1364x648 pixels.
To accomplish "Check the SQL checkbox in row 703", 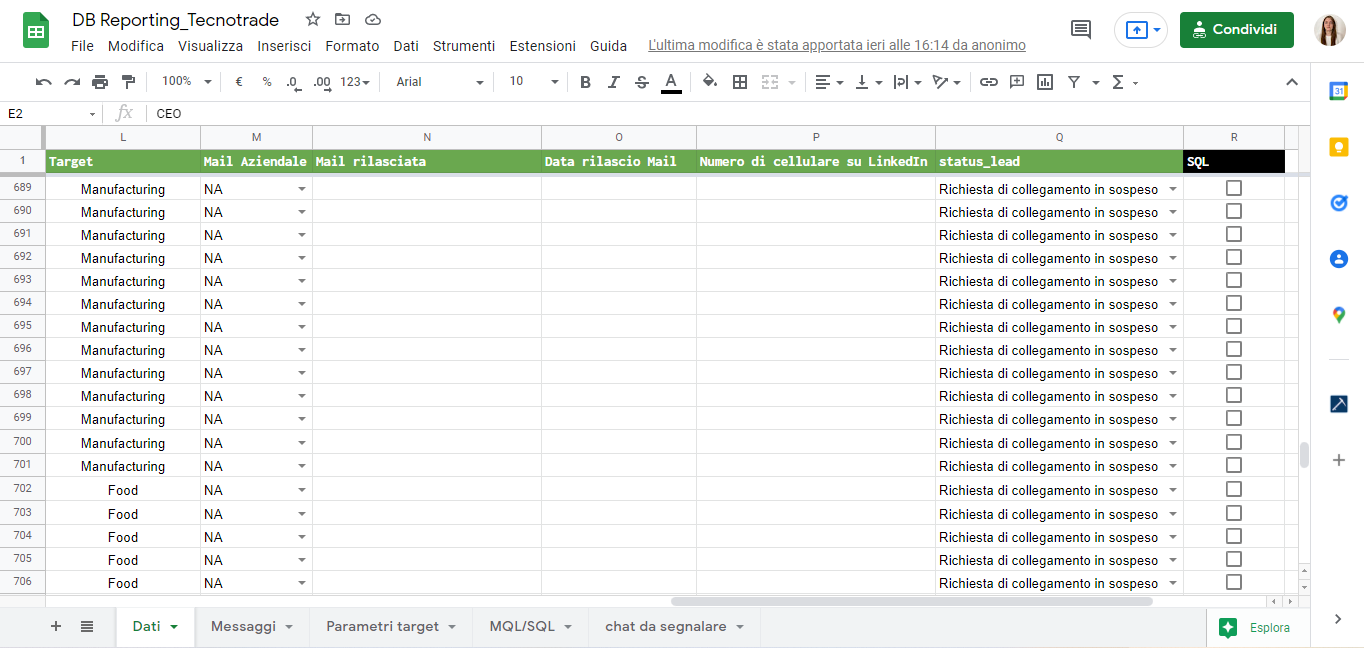I will [x=1234, y=513].
